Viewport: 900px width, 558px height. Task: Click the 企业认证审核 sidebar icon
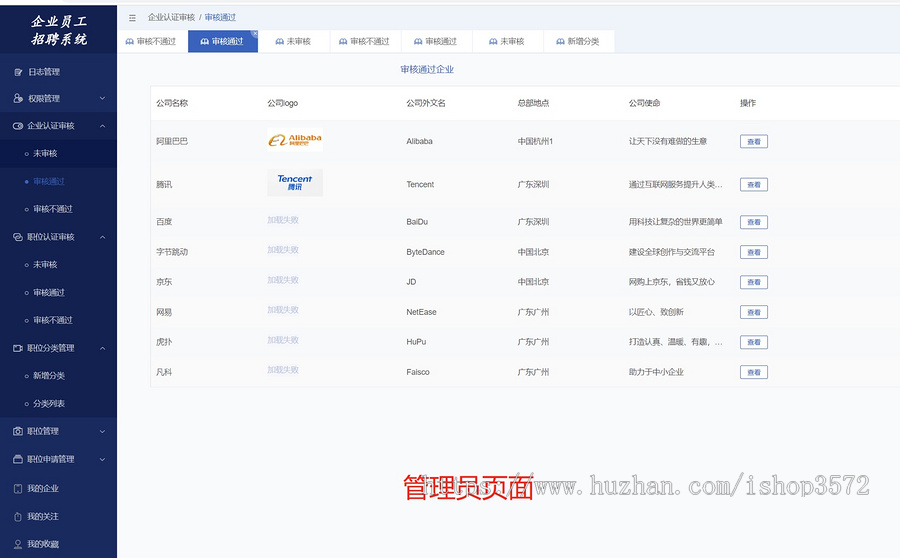tap(18, 126)
